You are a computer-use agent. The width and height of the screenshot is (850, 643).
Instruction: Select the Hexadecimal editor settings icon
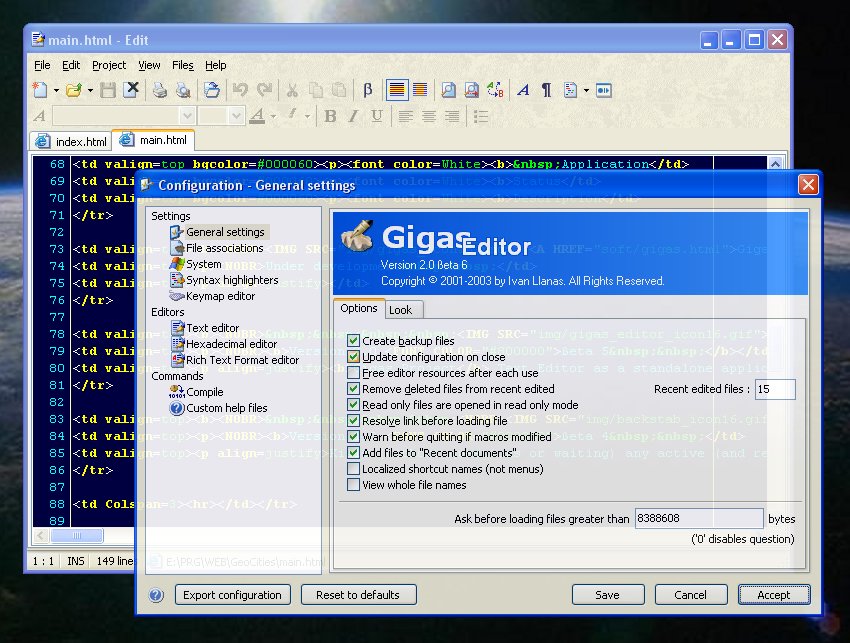(x=179, y=344)
